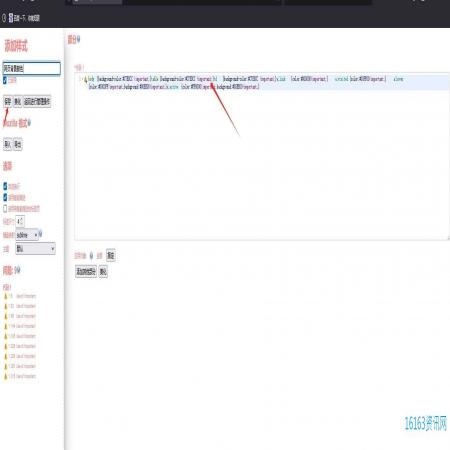
Task: Click the tab size stepper showing 4
Action: click(20, 221)
